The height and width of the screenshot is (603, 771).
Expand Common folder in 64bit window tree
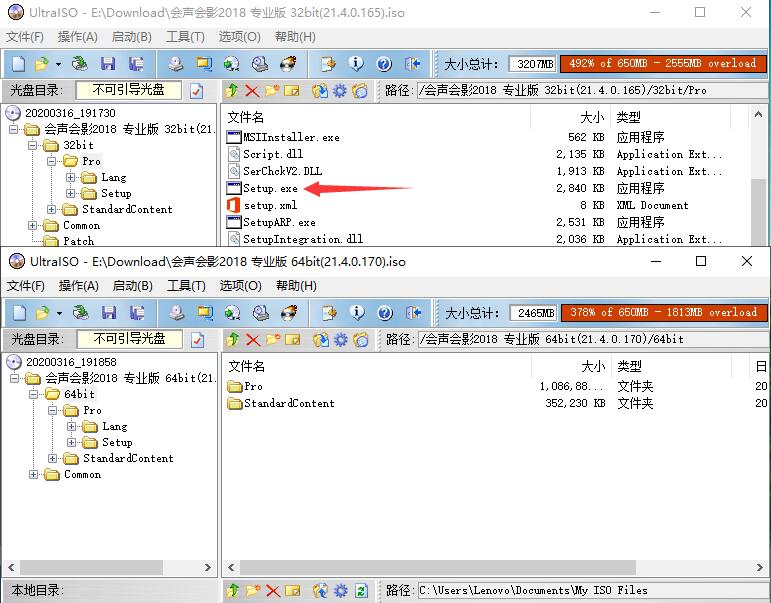click(x=33, y=474)
